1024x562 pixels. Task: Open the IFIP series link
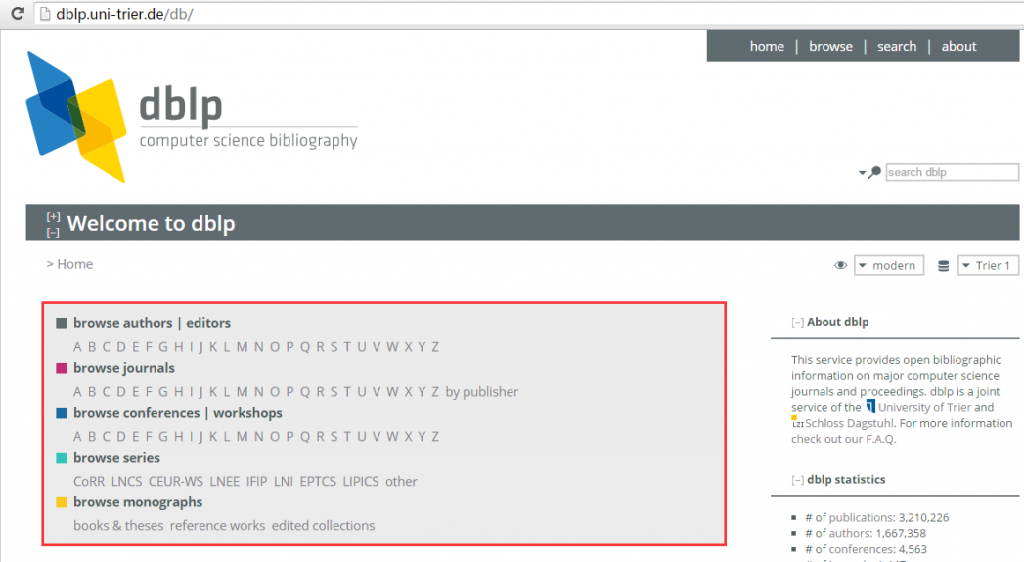pyautogui.click(x=257, y=482)
